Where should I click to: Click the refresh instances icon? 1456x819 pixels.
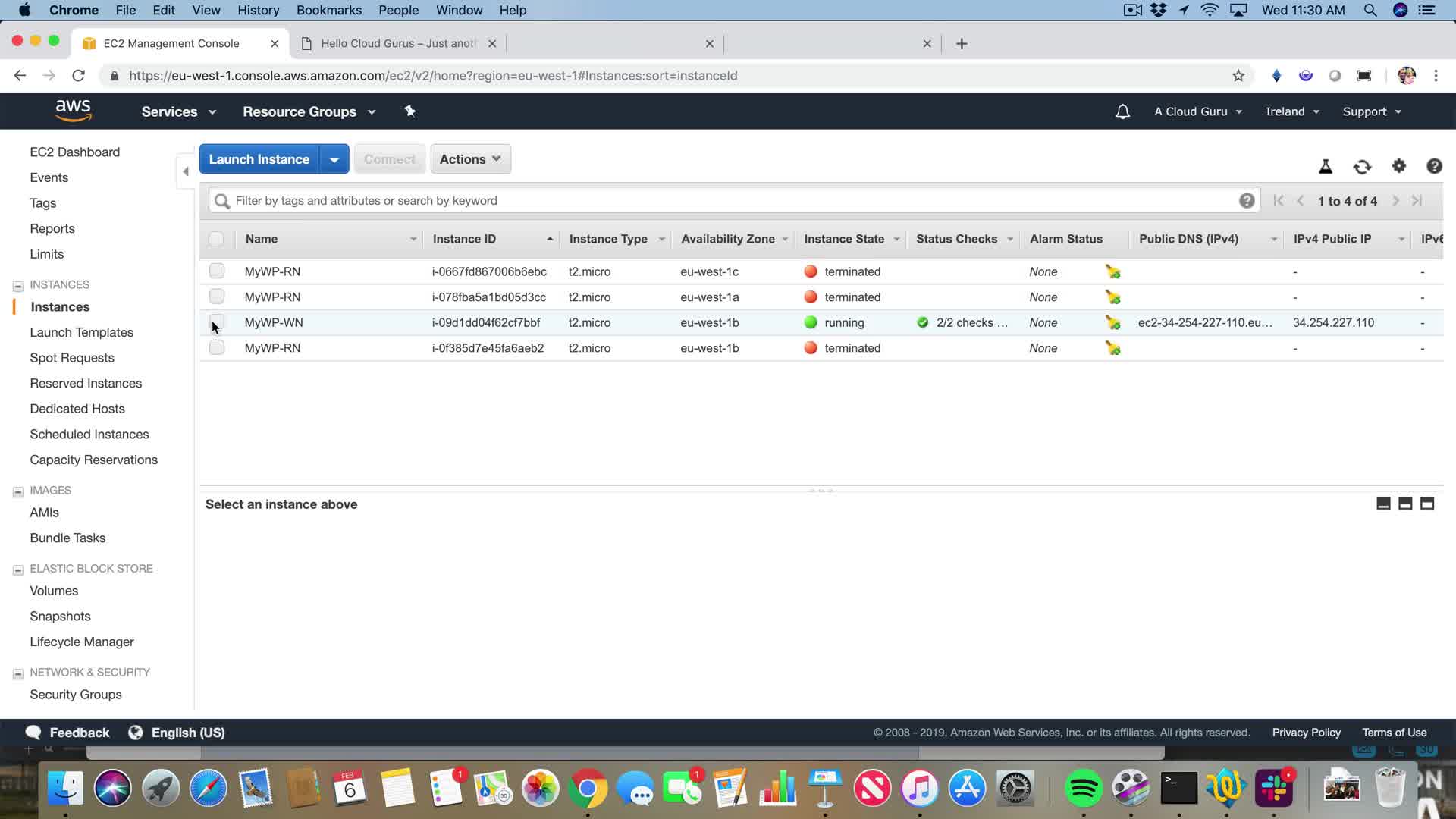1362,167
